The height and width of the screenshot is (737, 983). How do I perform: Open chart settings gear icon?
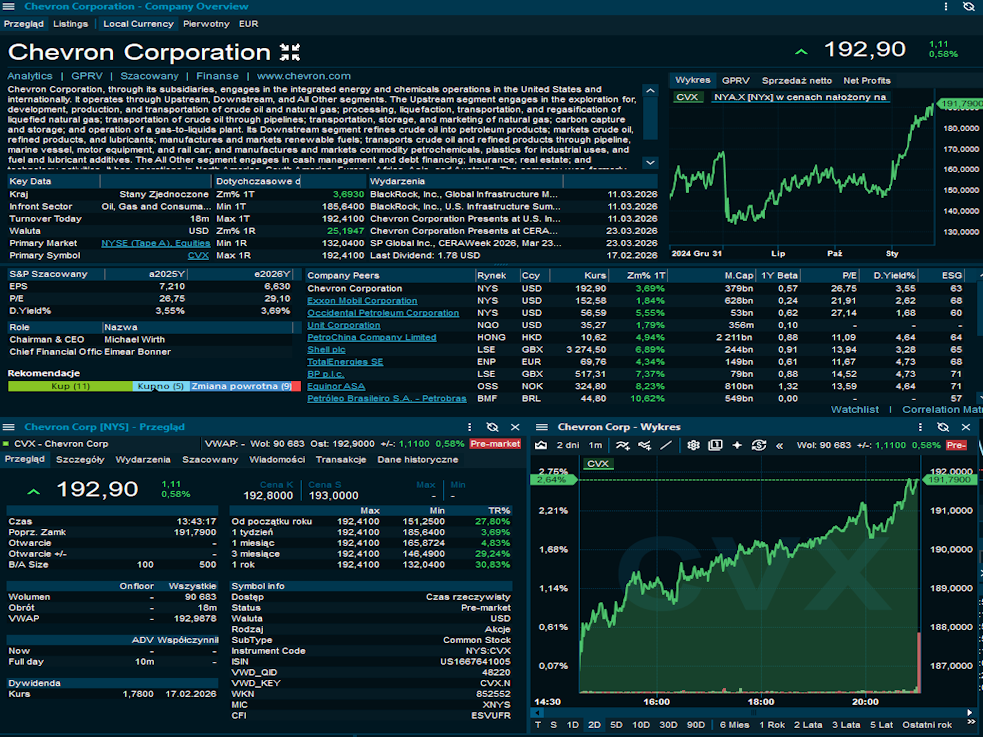(x=693, y=445)
